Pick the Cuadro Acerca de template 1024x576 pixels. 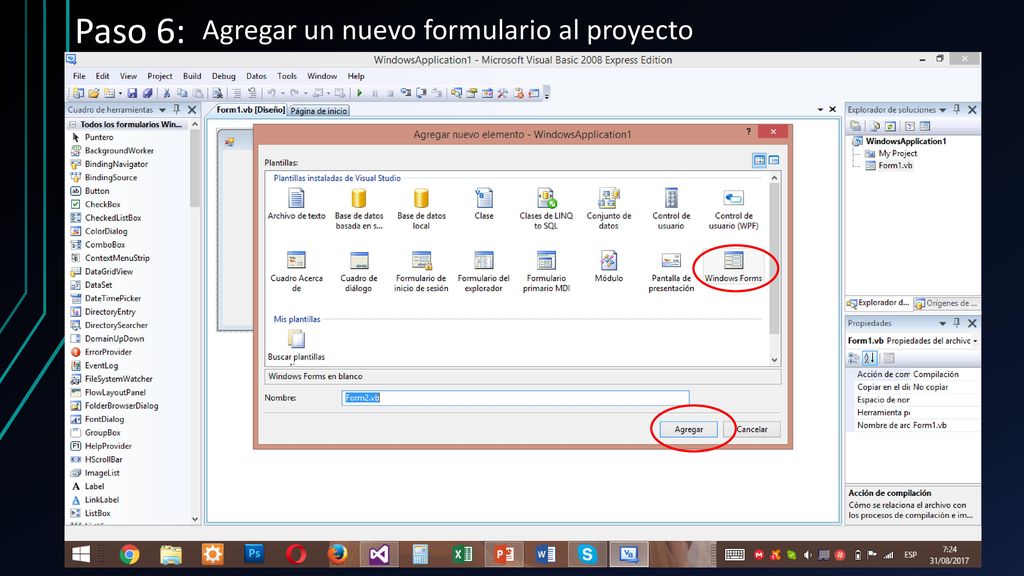pyautogui.click(x=296, y=271)
